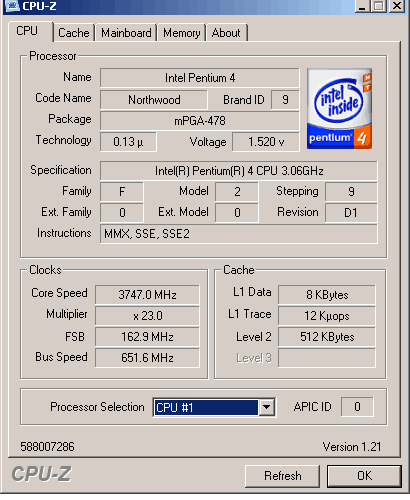
Task: Click the Level 2 value '512 KBytes'
Action: coord(327,337)
